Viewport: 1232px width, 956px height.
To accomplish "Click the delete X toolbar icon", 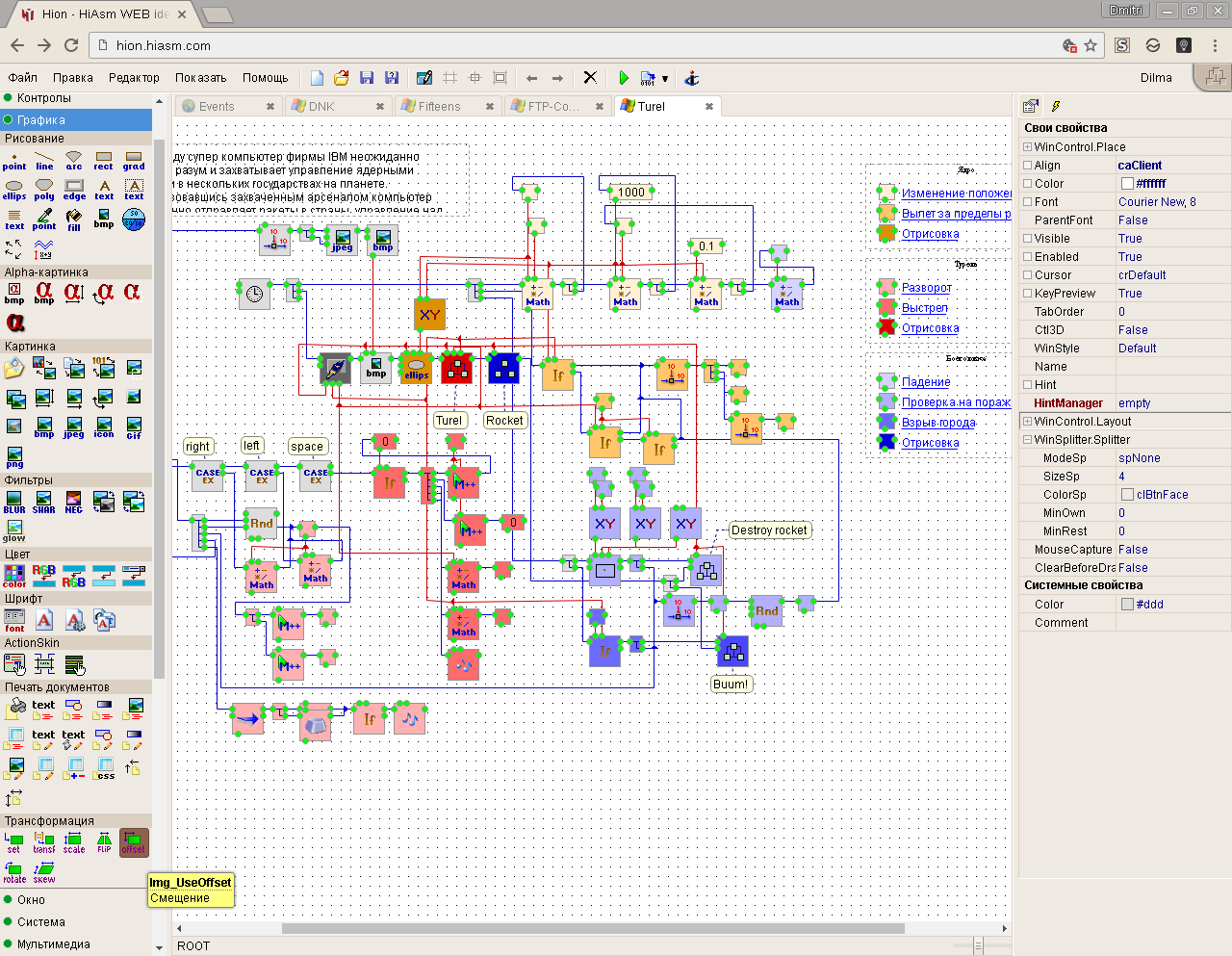I will pyautogui.click(x=590, y=78).
